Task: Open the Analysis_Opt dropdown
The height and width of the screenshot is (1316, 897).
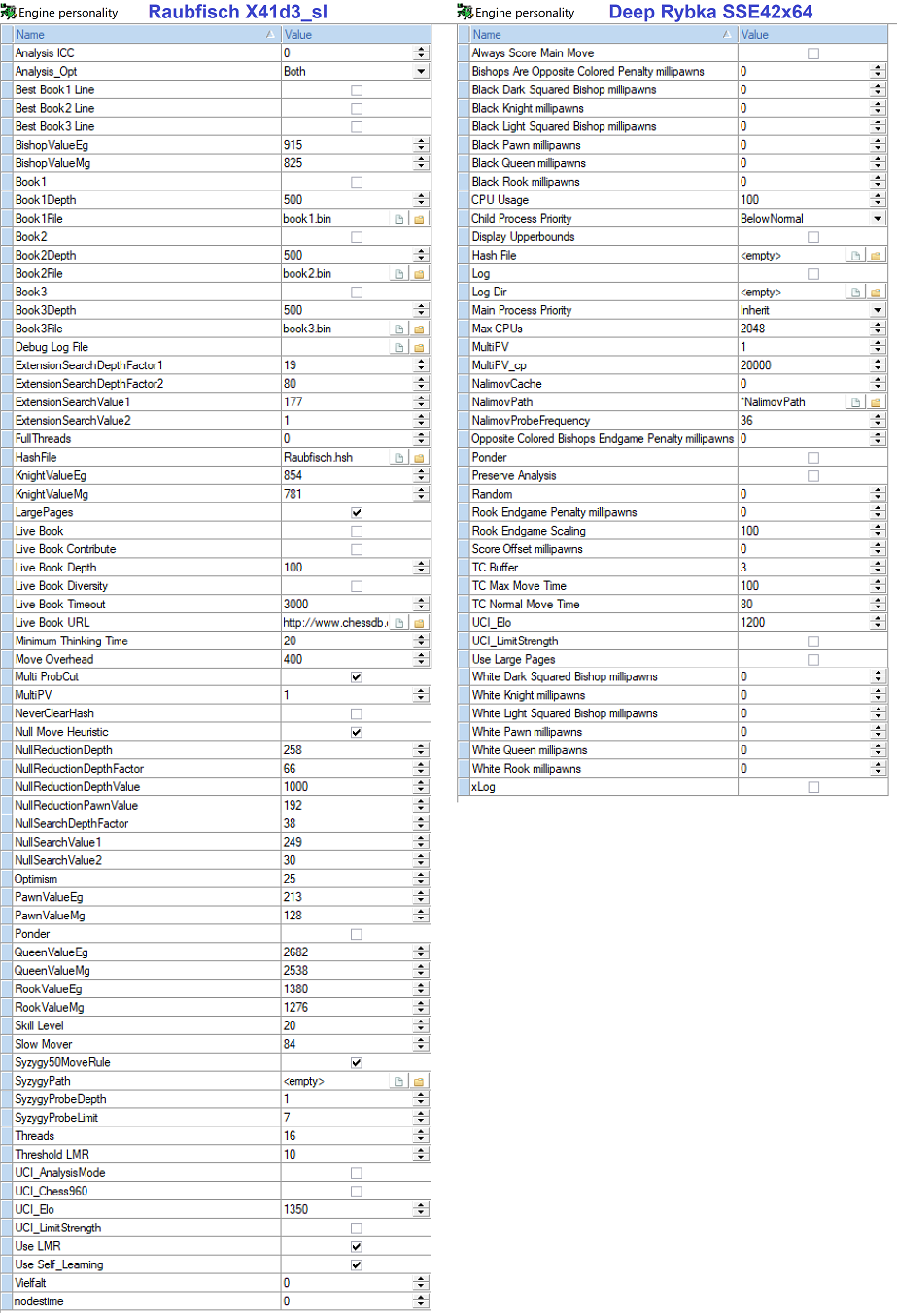Action: [x=421, y=72]
